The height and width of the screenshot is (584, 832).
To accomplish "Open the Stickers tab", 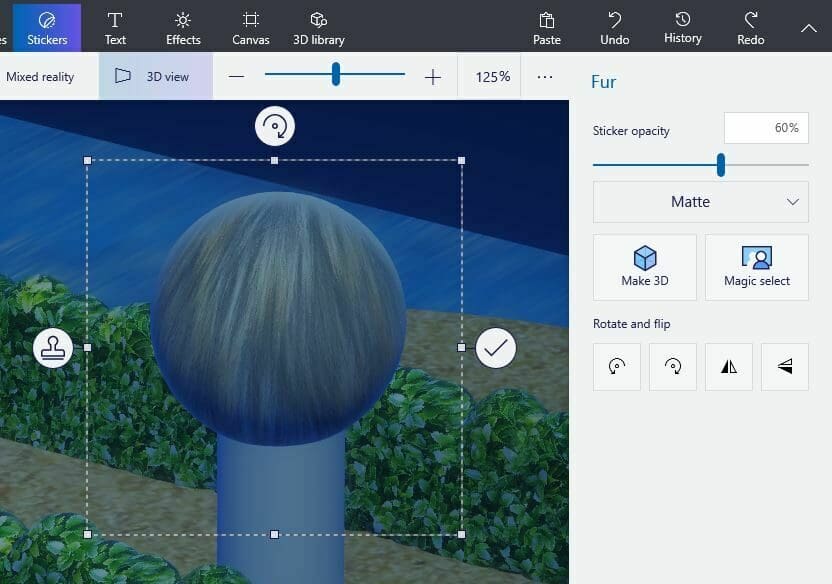I will (47, 28).
